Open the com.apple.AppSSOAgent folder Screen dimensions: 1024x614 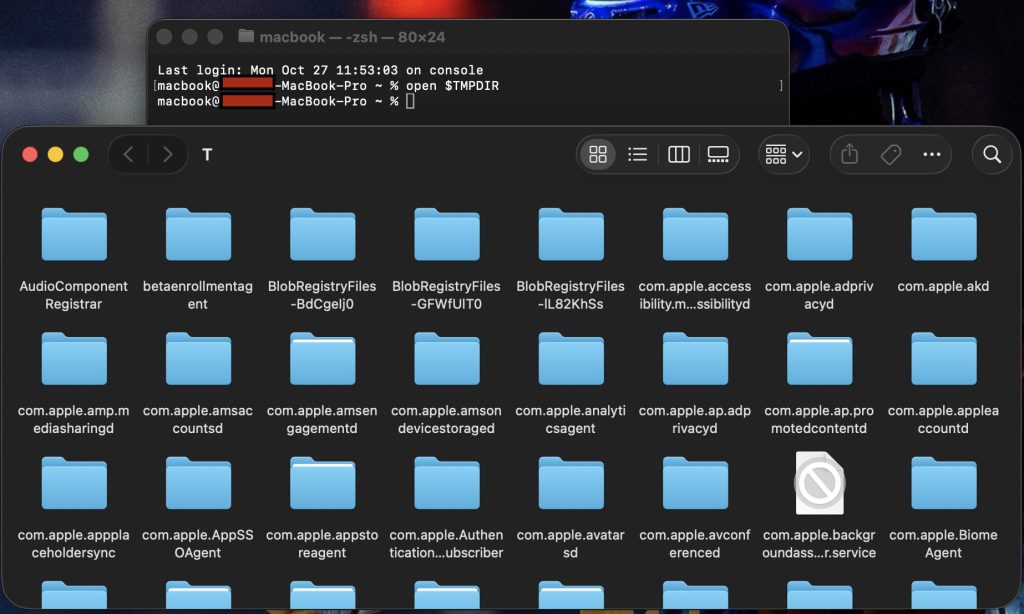pos(197,483)
